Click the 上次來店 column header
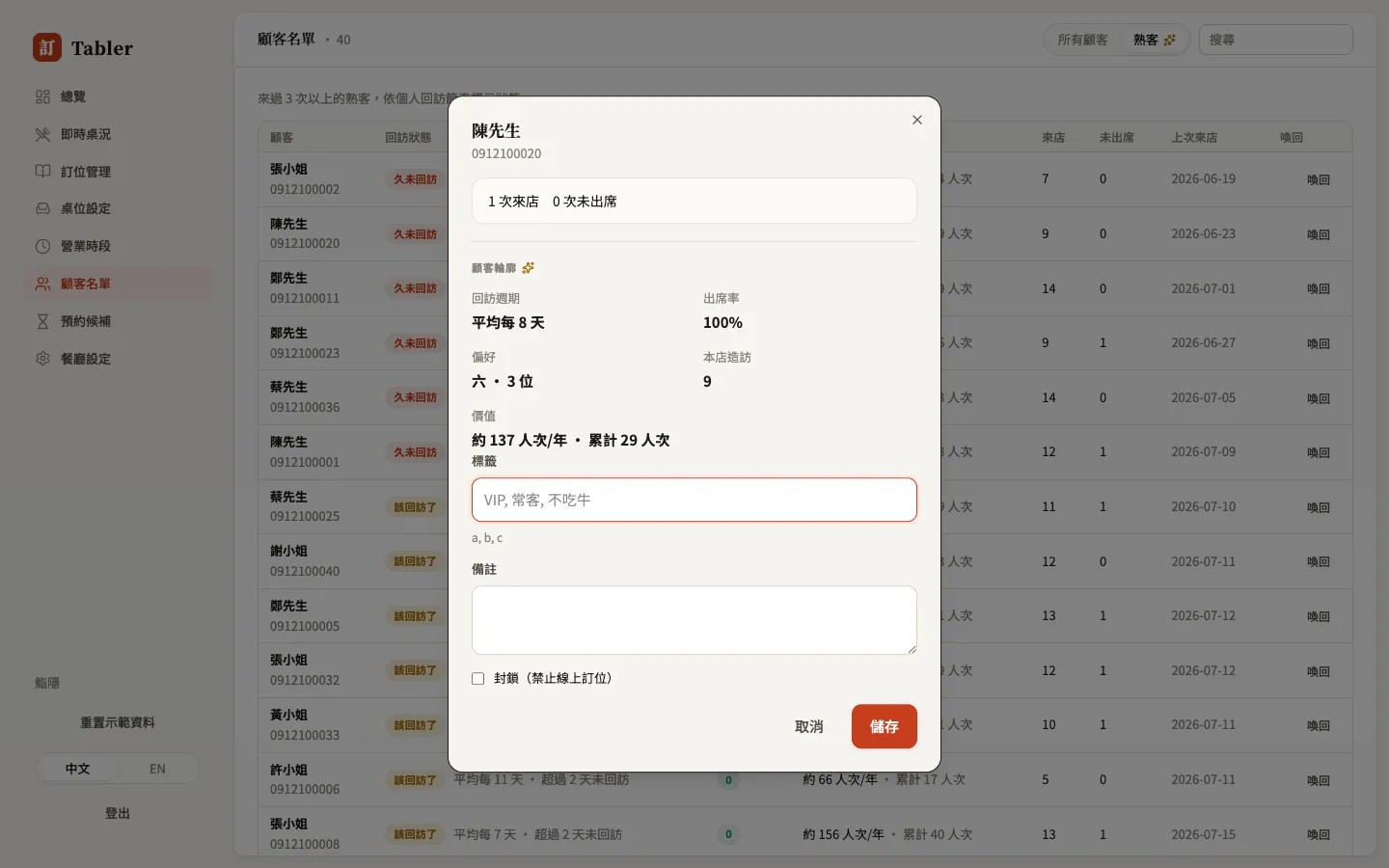 click(x=1194, y=138)
